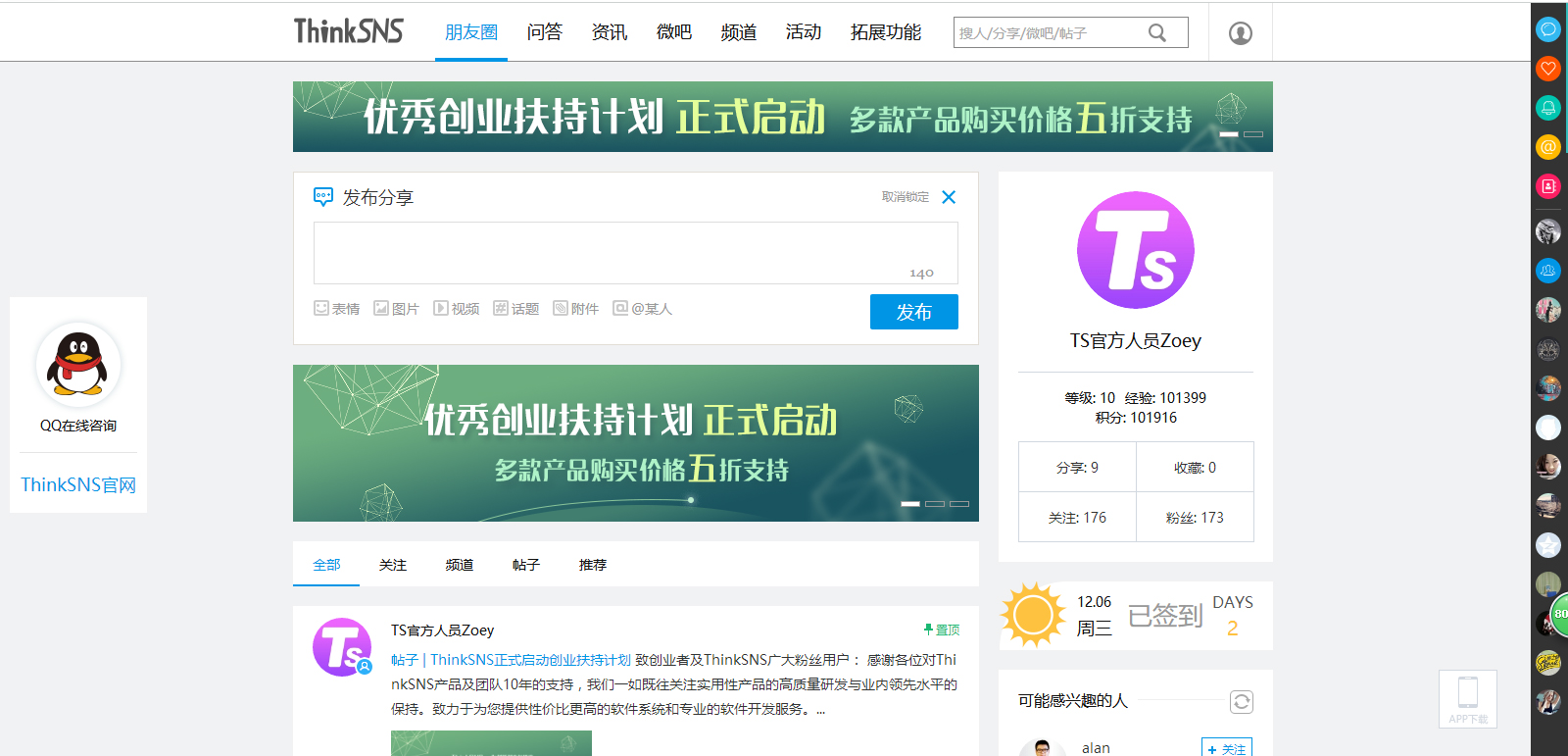Add a picture via 图片 icon

[396, 309]
